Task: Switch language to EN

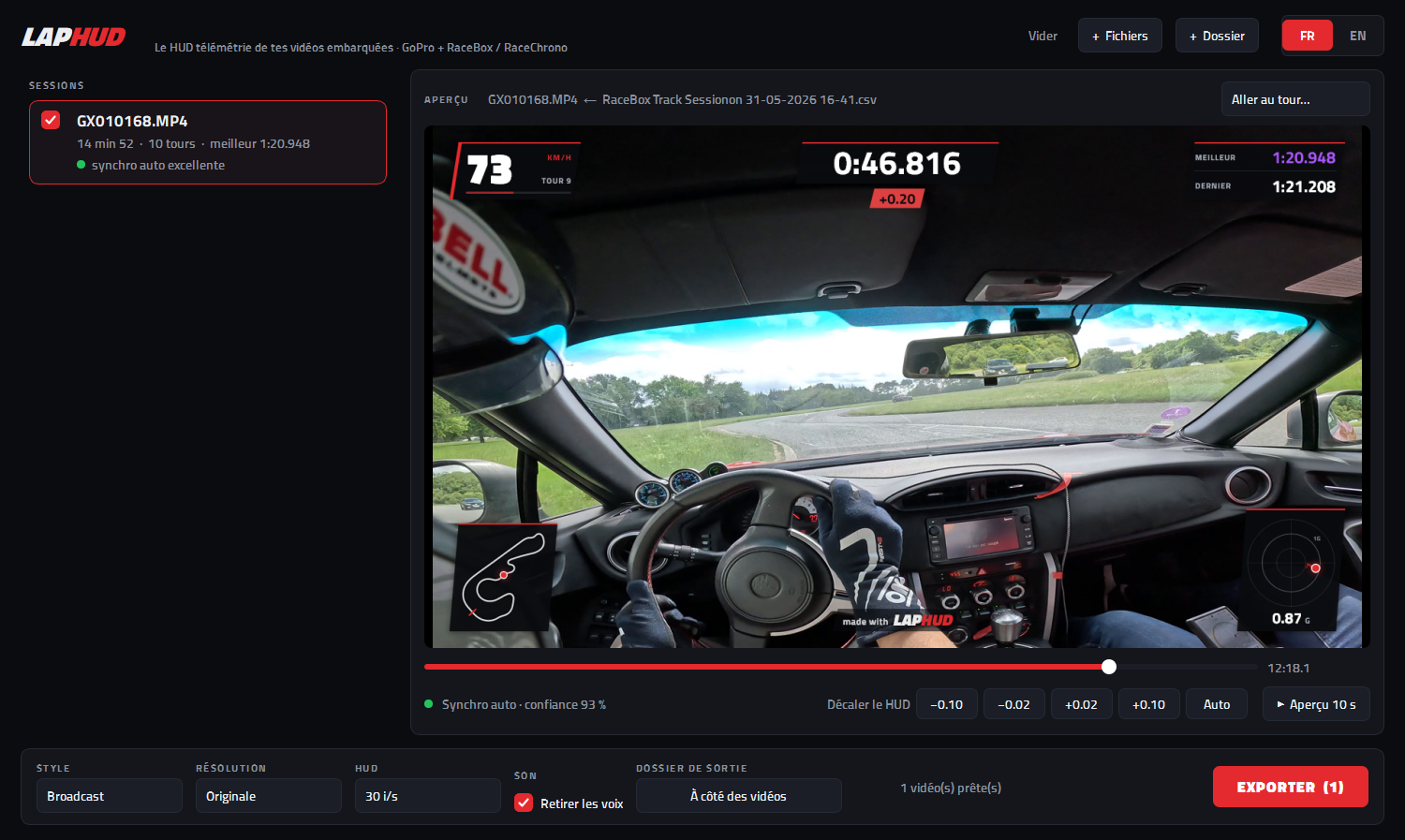Action: click(x=1357, y=36)
